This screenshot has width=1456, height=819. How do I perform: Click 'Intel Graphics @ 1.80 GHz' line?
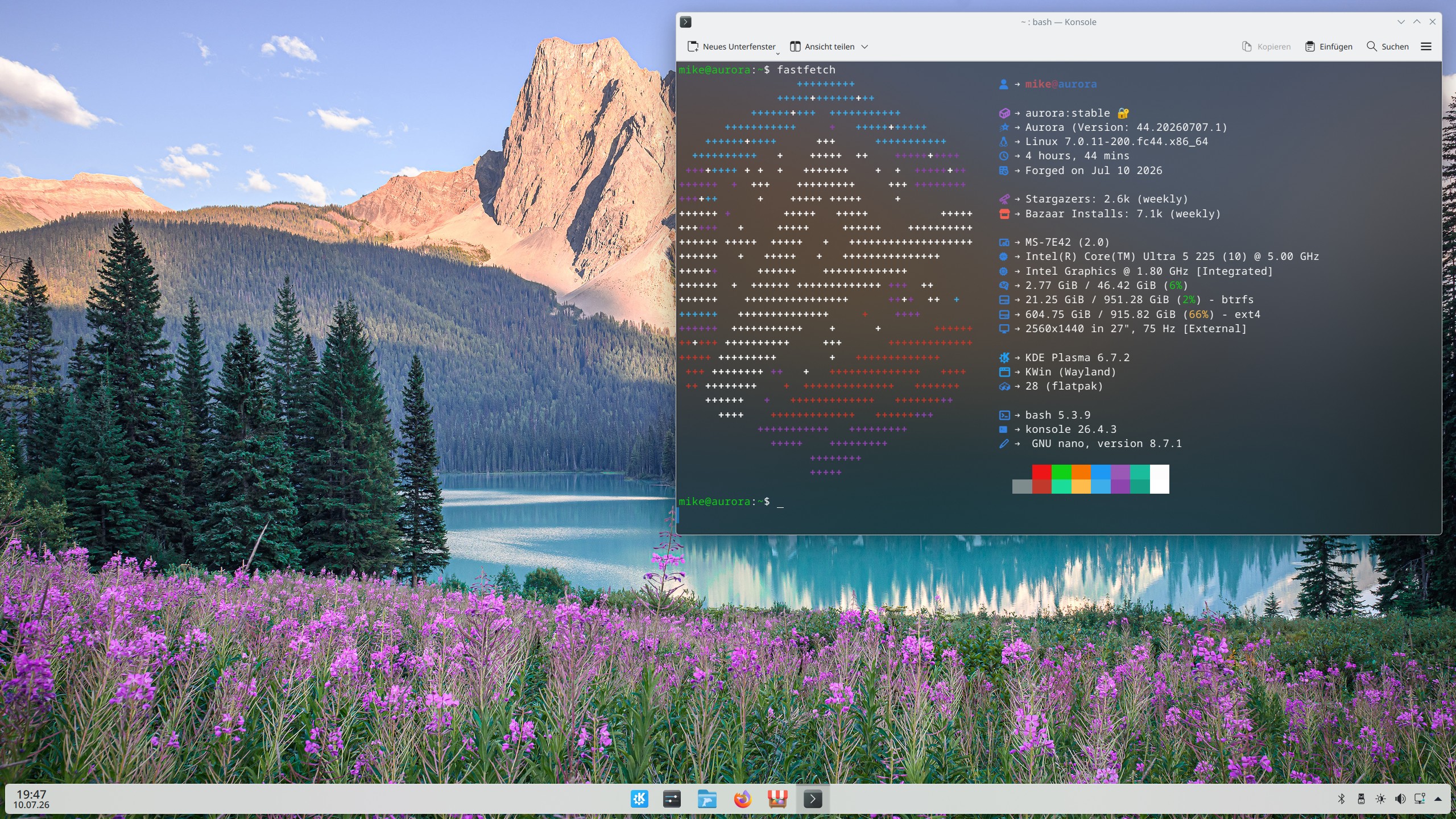(1149, 271)
